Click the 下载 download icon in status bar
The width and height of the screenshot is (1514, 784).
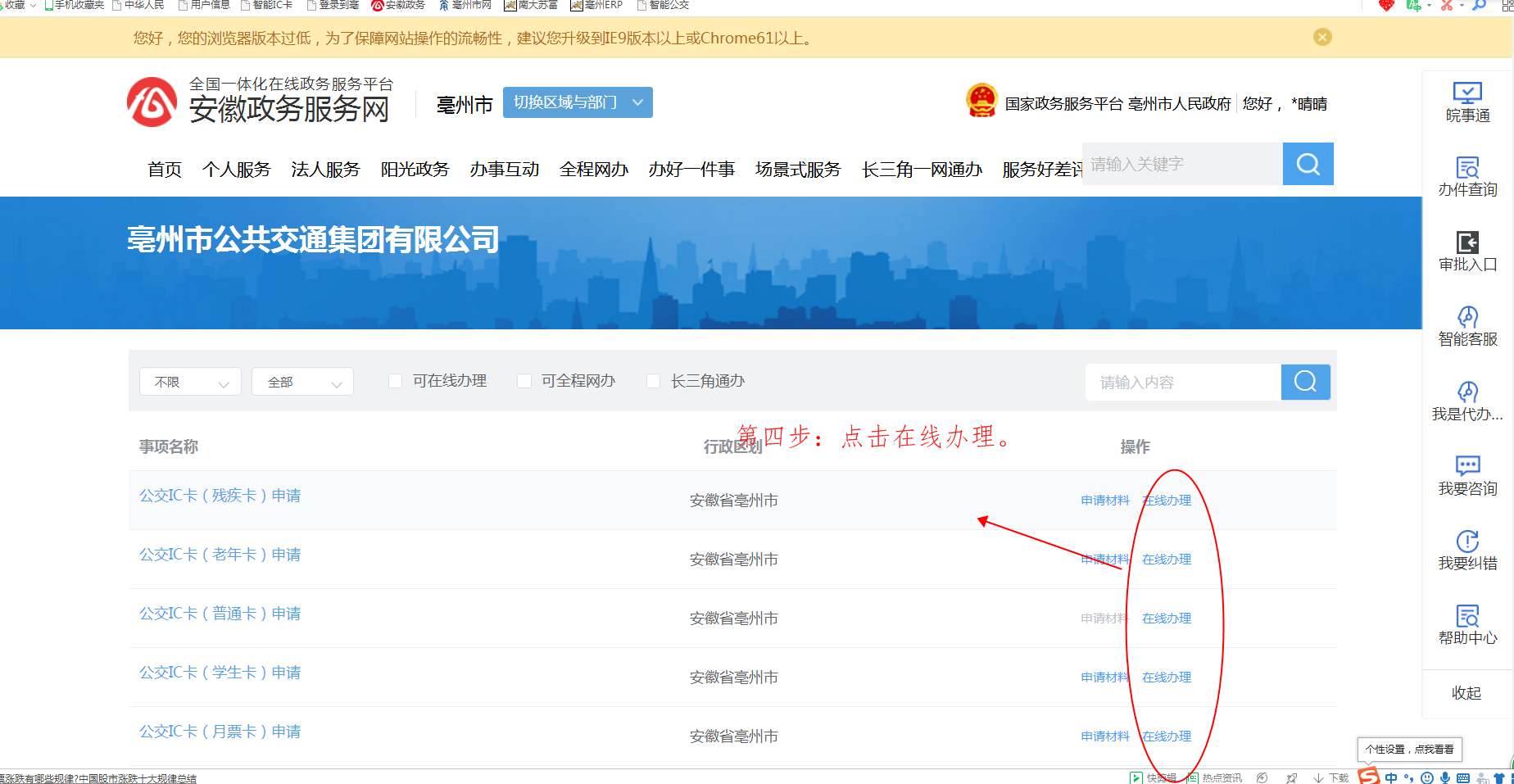[1330, 777]
